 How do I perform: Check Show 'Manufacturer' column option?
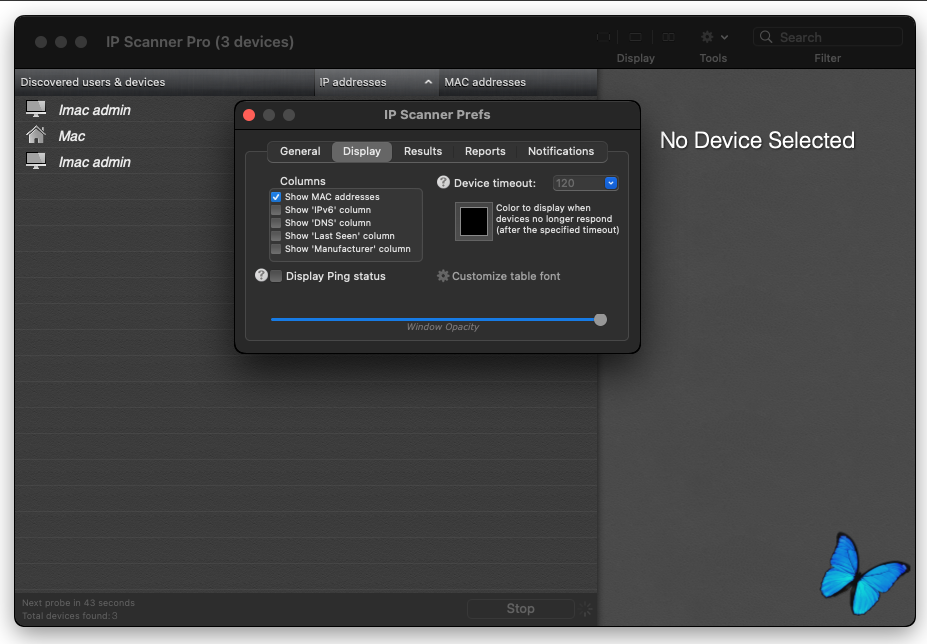tap(276, 249)
